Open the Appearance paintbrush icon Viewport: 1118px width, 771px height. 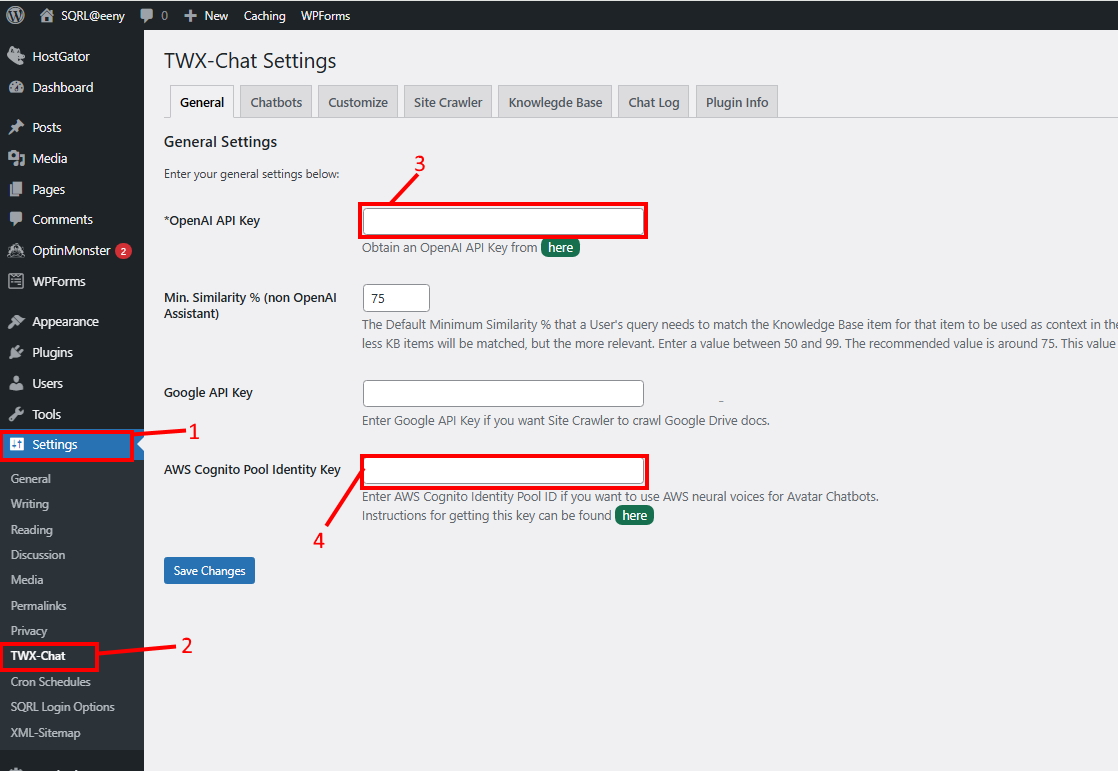pos(16,321)
